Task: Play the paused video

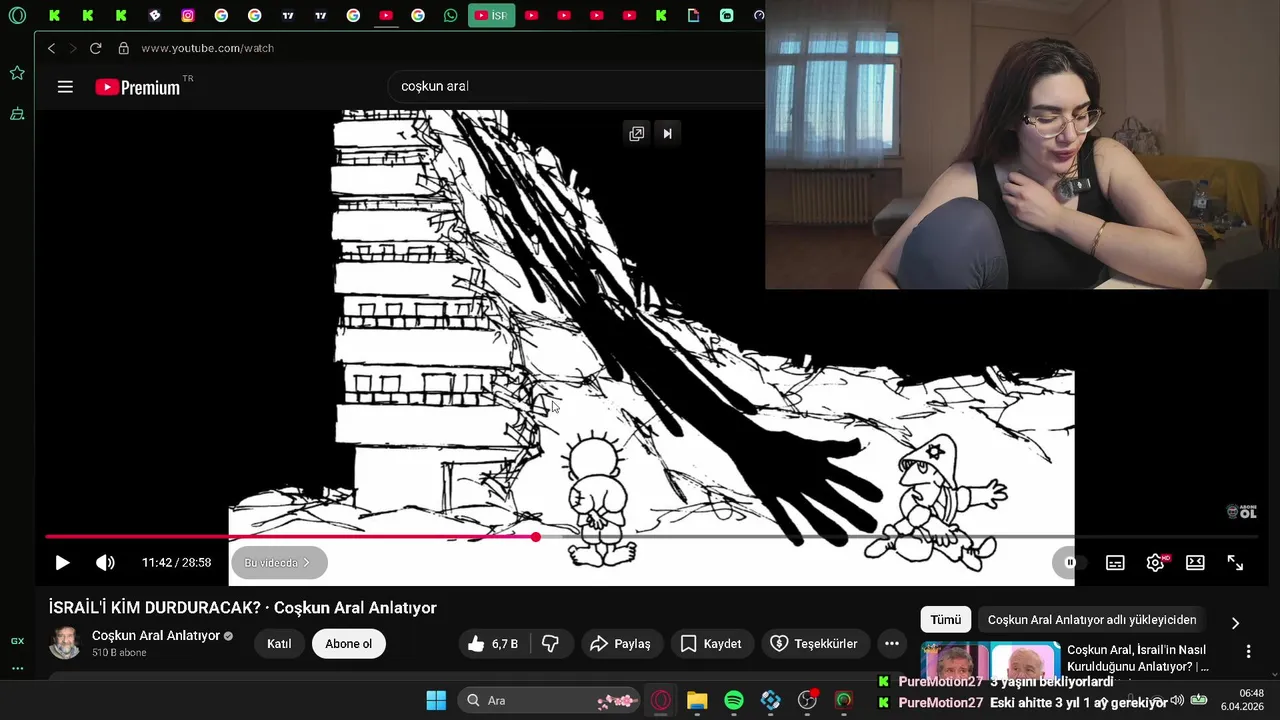Action: (62, 563)
